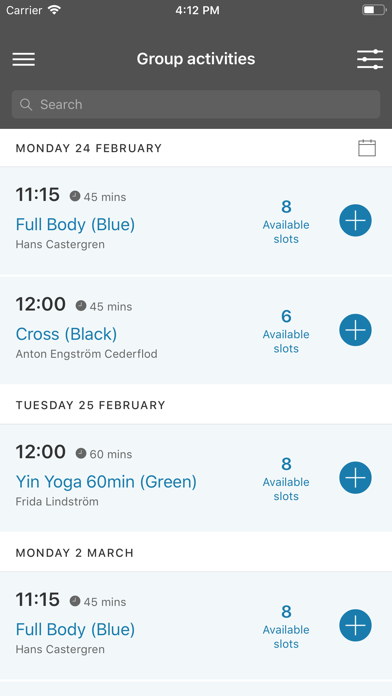
Task: Add the Cross (Black) class booking
Action: 355,330
